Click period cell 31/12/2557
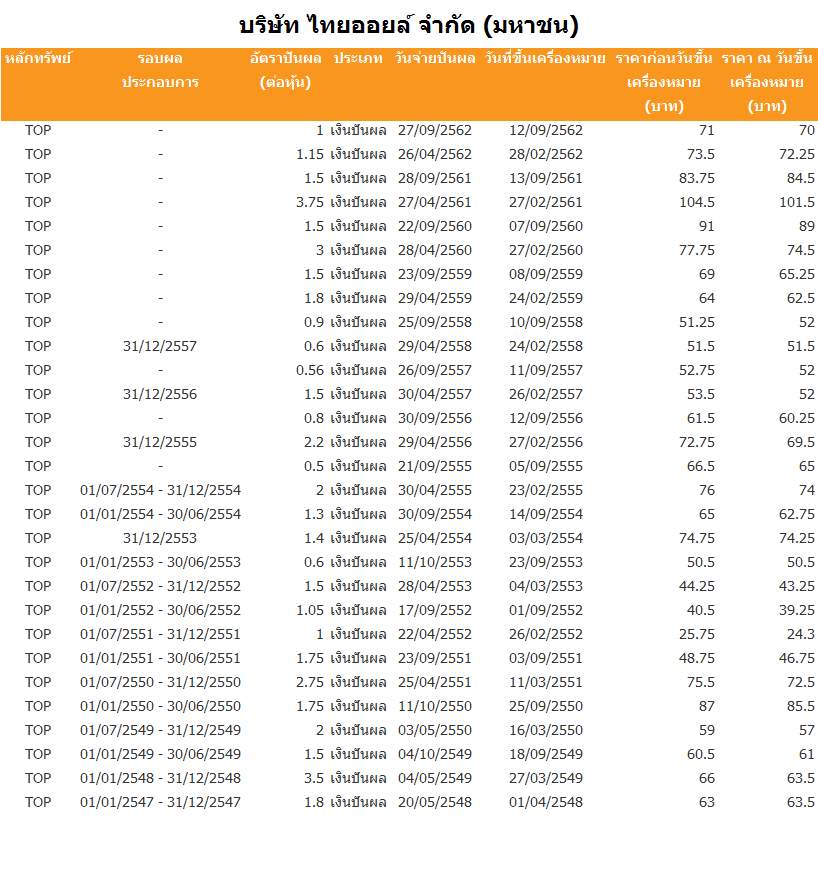 pyautogui.click(x=160, y=346)
